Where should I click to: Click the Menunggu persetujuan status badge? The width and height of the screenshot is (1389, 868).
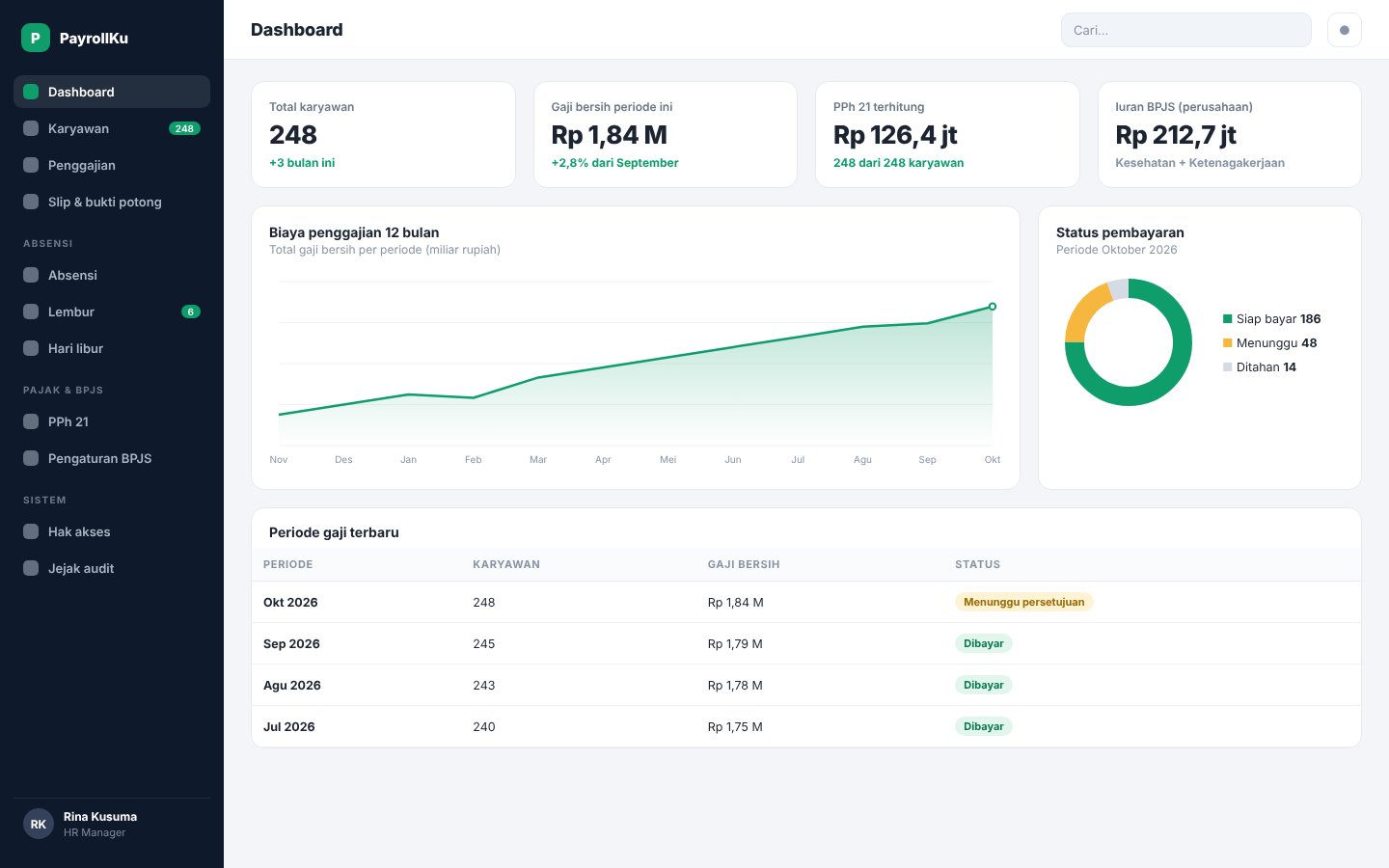click(x=1023, y=602)
